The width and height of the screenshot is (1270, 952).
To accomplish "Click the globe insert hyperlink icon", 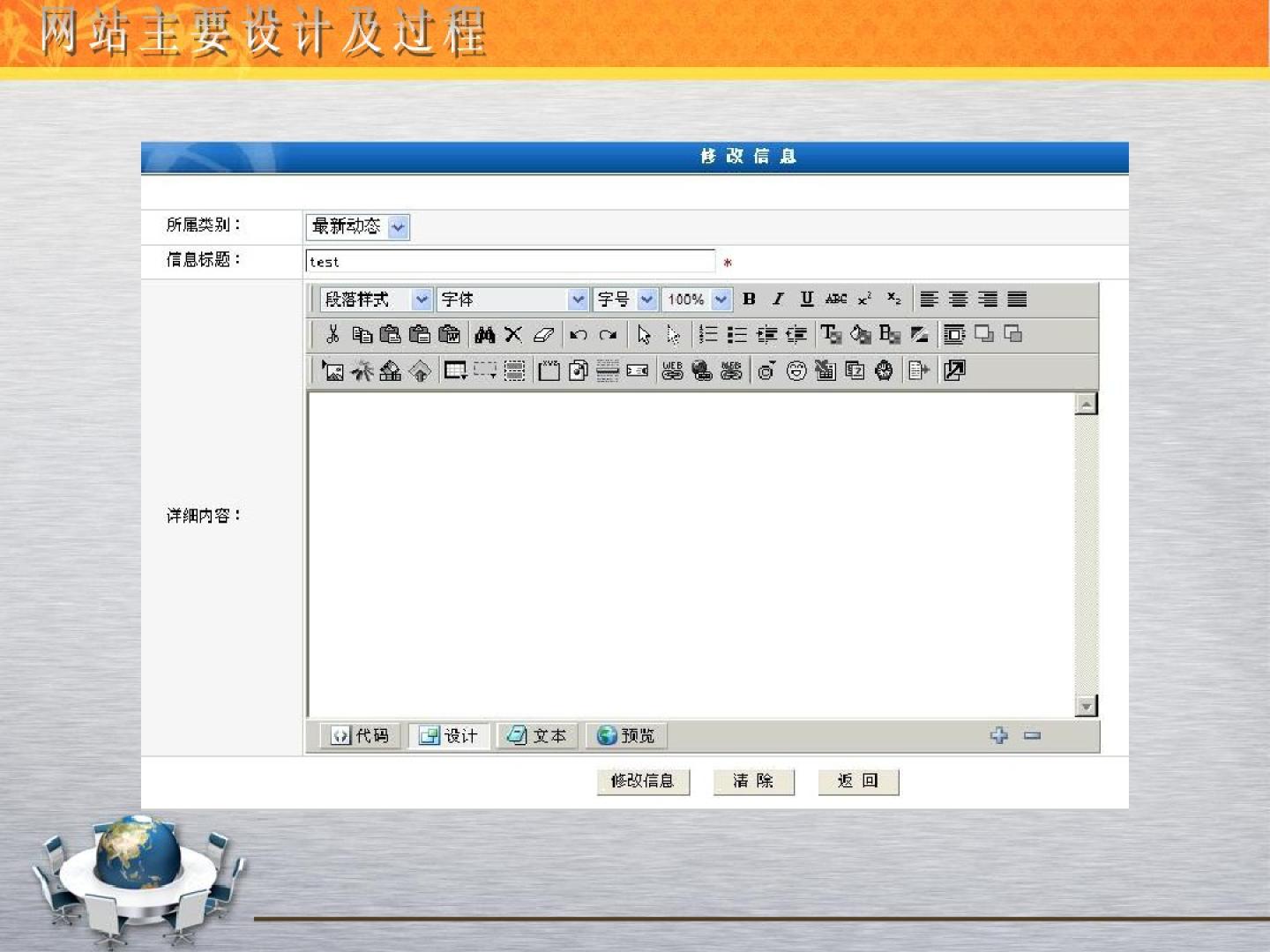I will [702, 371].
